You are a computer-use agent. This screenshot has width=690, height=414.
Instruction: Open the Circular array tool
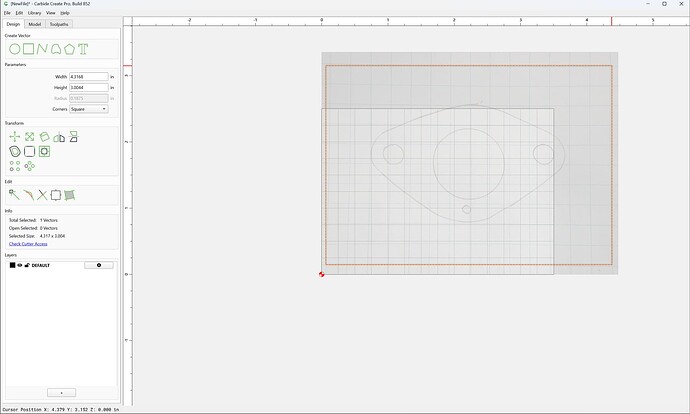[29, 166]
